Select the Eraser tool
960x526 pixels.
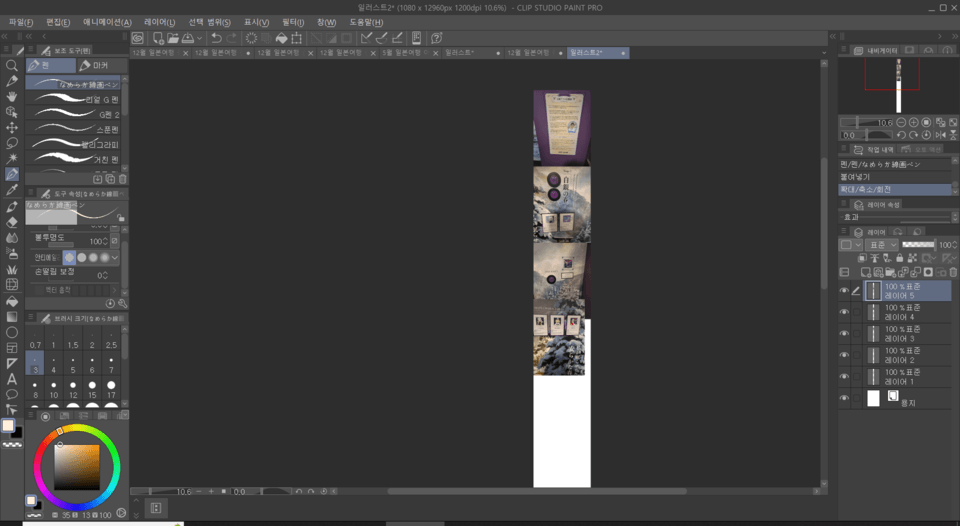pyautogui.click(x=11, y=222)
